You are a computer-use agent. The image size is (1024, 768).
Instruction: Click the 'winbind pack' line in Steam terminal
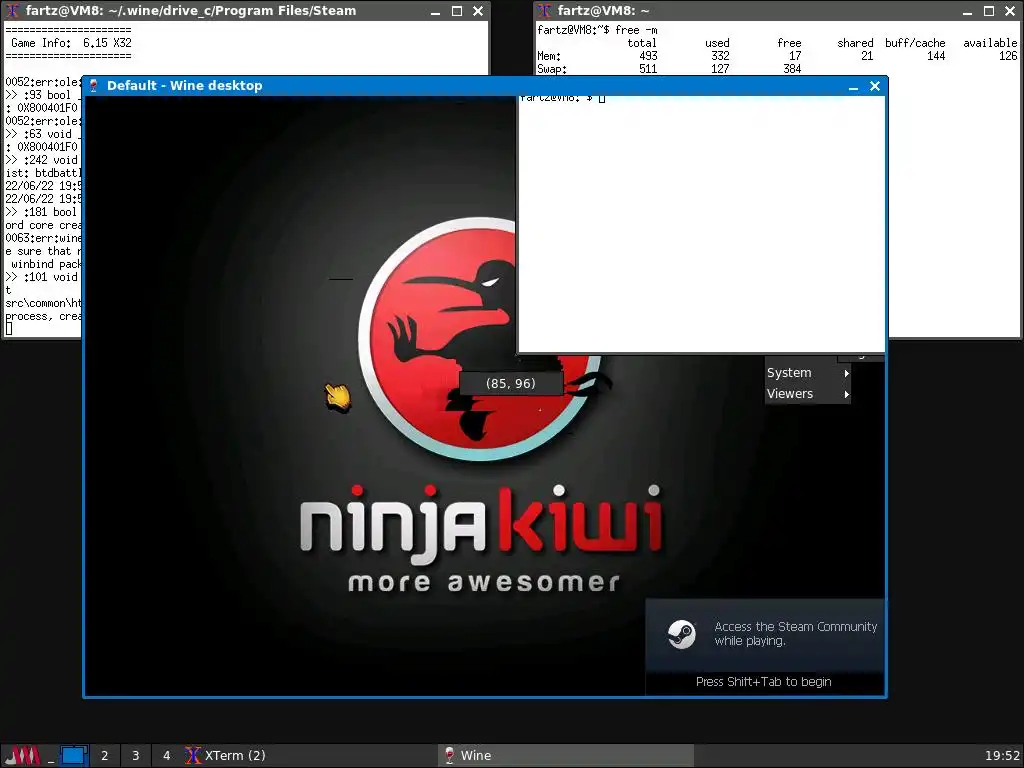tap(46, 264)
